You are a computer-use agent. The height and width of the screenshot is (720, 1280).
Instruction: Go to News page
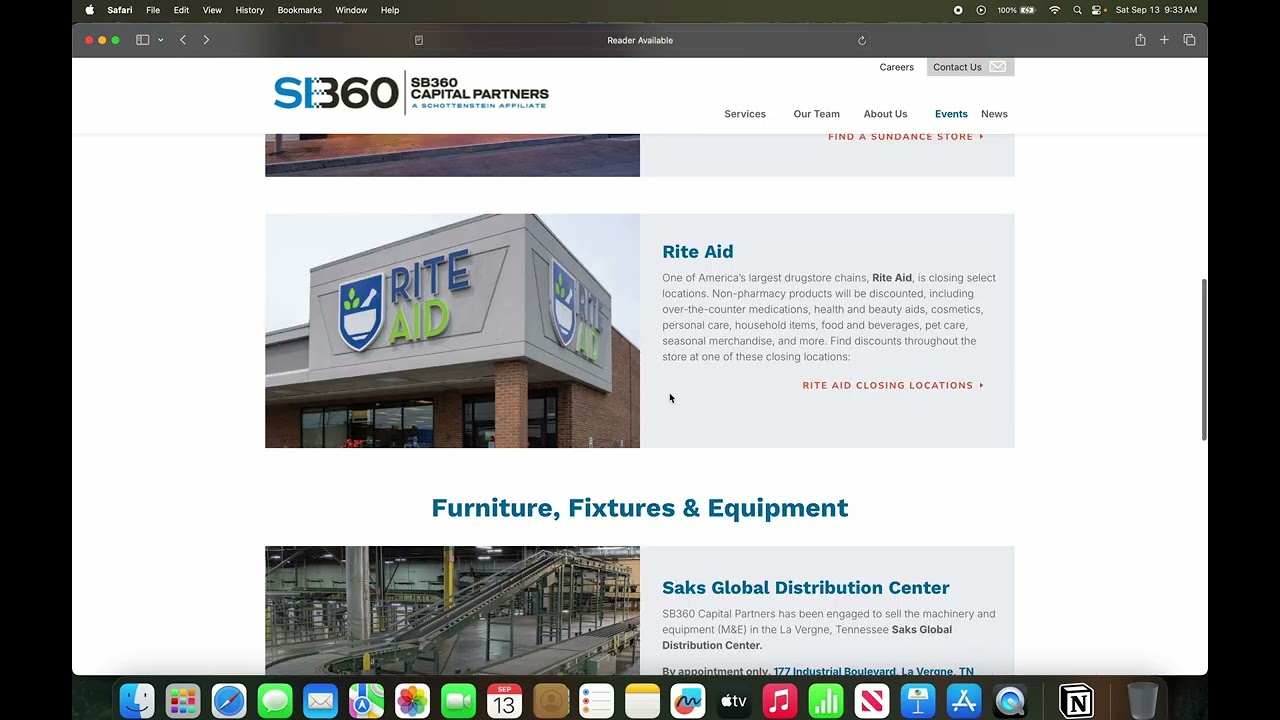click(994, 114)
